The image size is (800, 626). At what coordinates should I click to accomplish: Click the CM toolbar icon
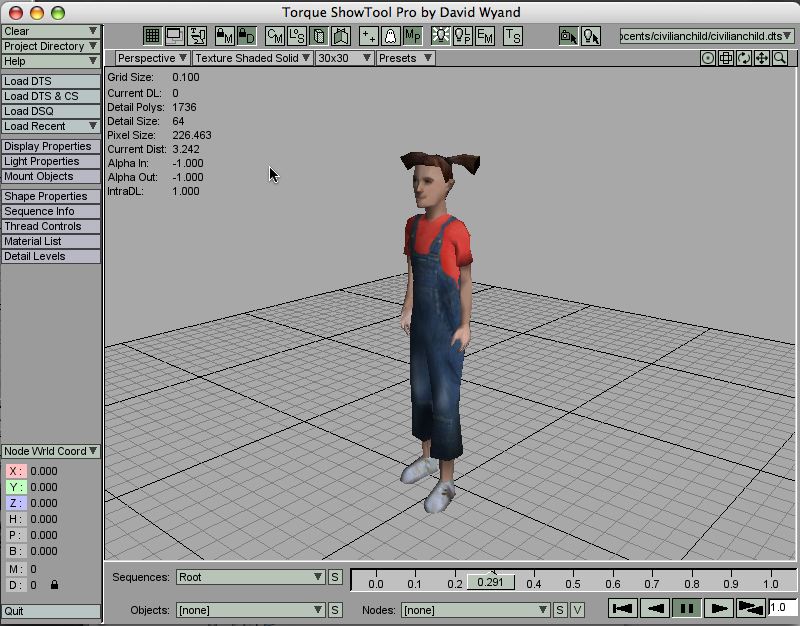(x=275, y=36)
